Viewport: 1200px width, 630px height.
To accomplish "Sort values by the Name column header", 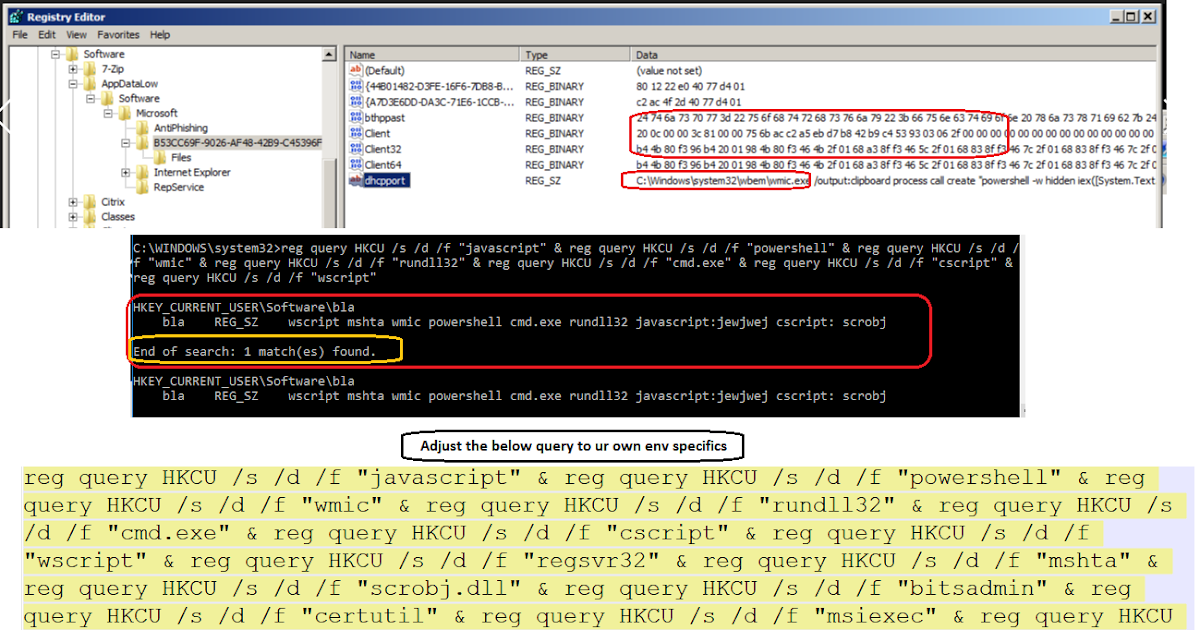I will (x=433, y=55).
